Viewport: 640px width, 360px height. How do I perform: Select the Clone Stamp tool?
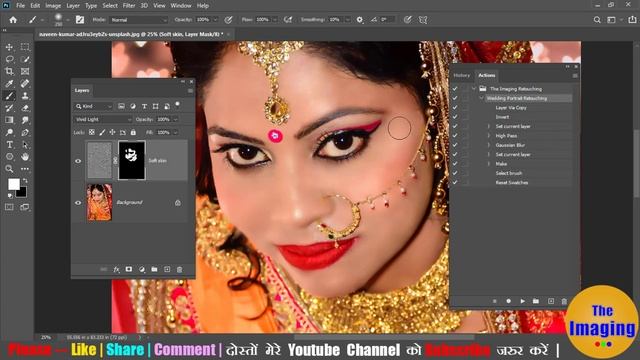pyautogui.click(x=25, y=96)
